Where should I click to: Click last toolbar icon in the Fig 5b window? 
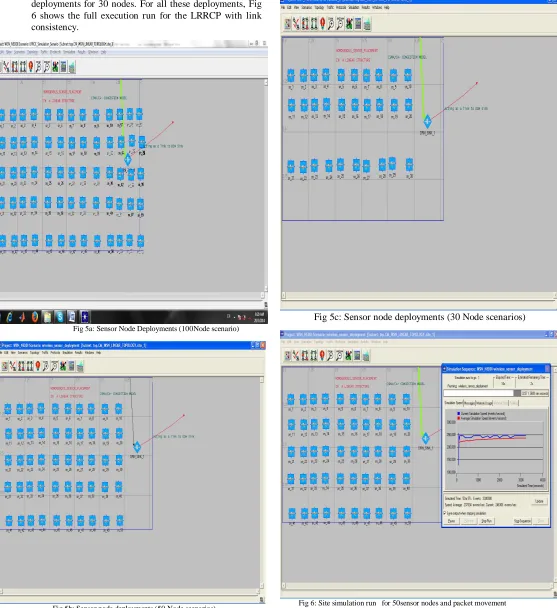80,366
